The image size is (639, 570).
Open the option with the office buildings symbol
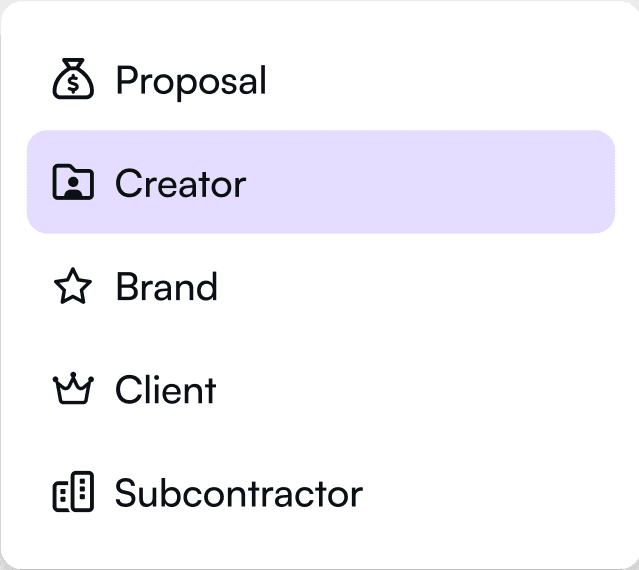tap(321, 492)
